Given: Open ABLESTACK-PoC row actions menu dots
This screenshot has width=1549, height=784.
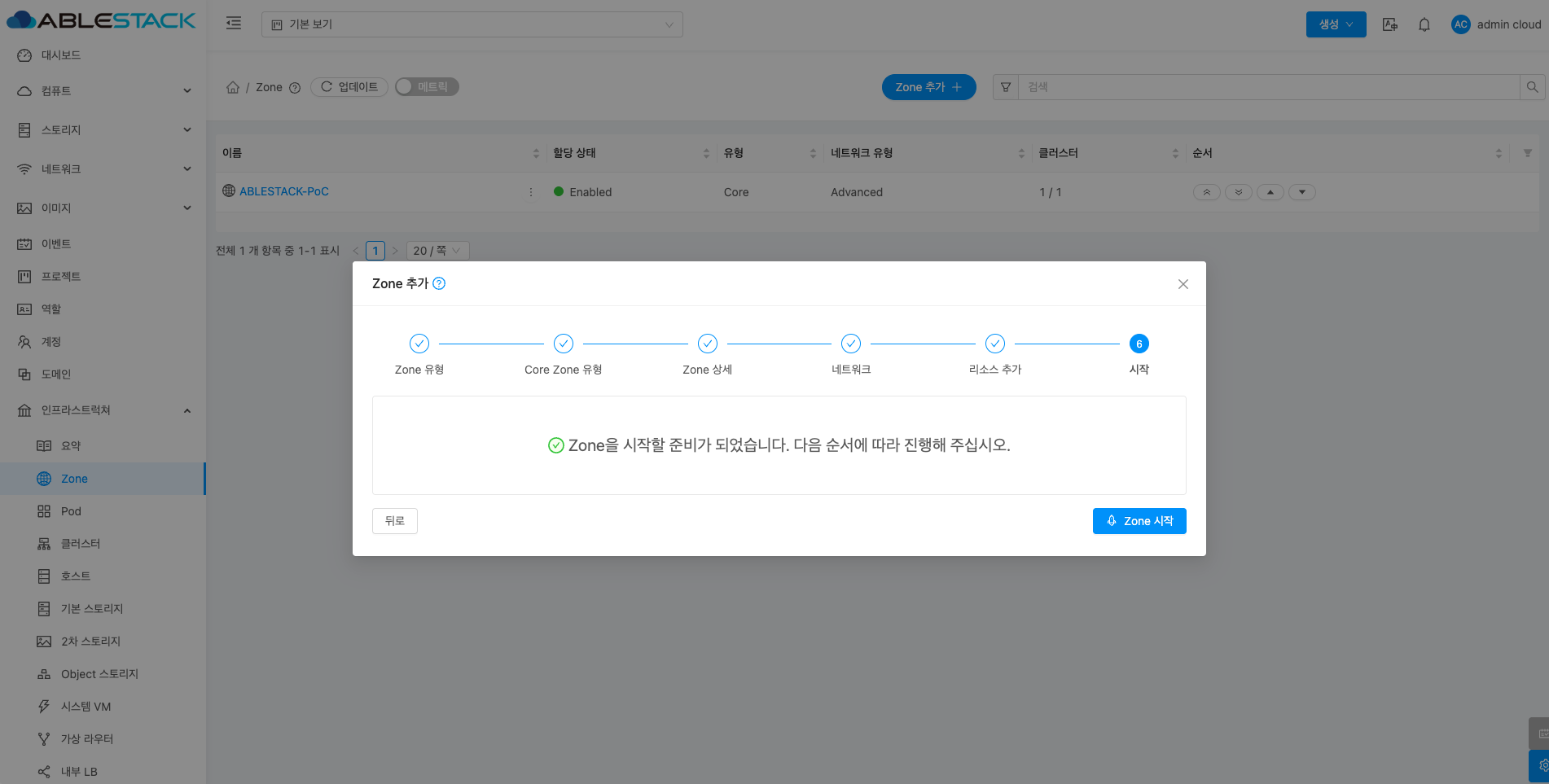Looking at the screenshot, I should click(531, 192).
